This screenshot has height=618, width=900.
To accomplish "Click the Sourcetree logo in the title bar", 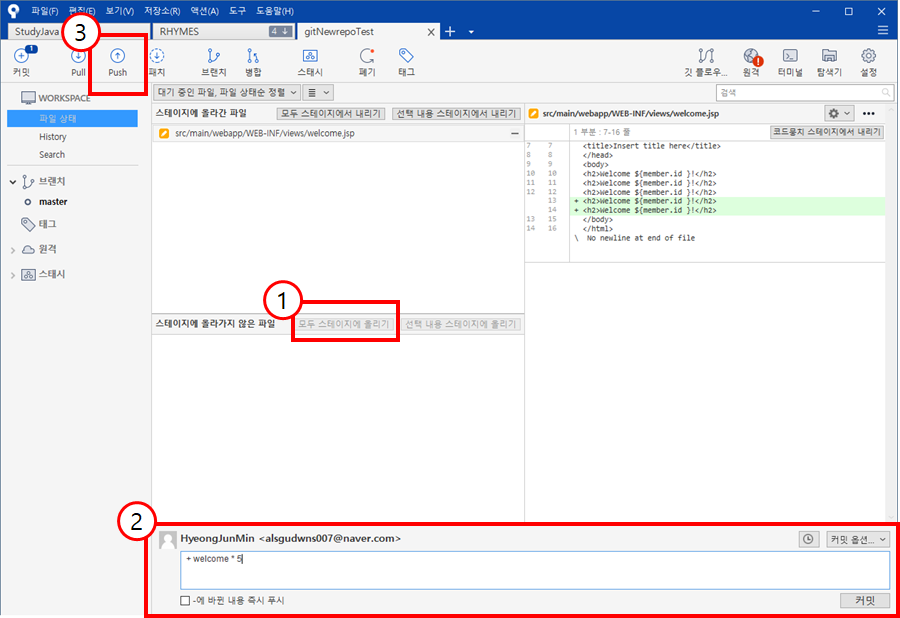I will [x=13, y=11].
